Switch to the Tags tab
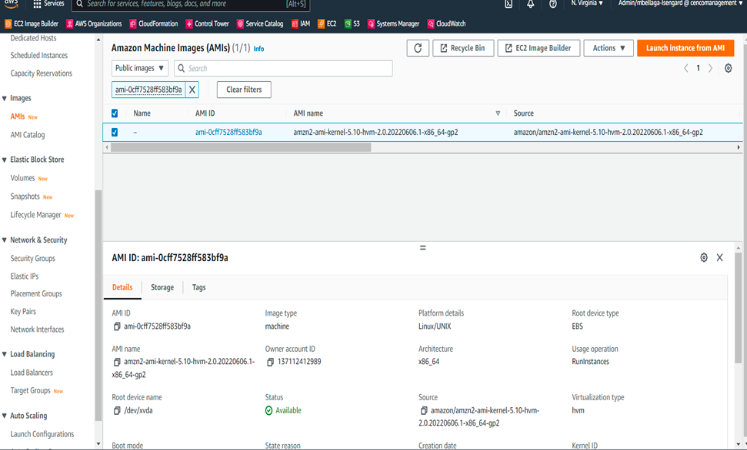 (x=199, y=287)
